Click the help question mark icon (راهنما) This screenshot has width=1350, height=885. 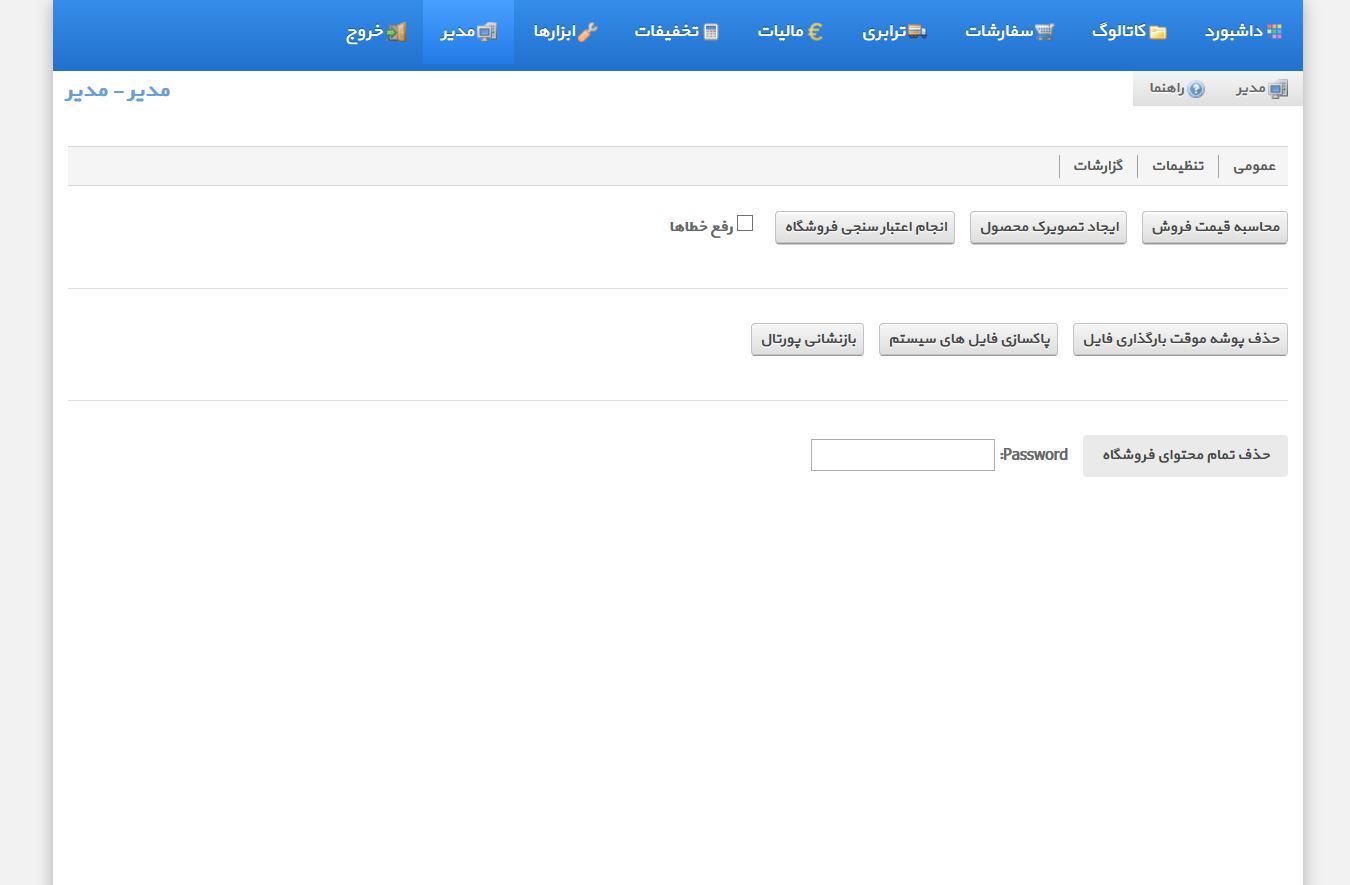pyautogui.click(x=1196, y=89)
